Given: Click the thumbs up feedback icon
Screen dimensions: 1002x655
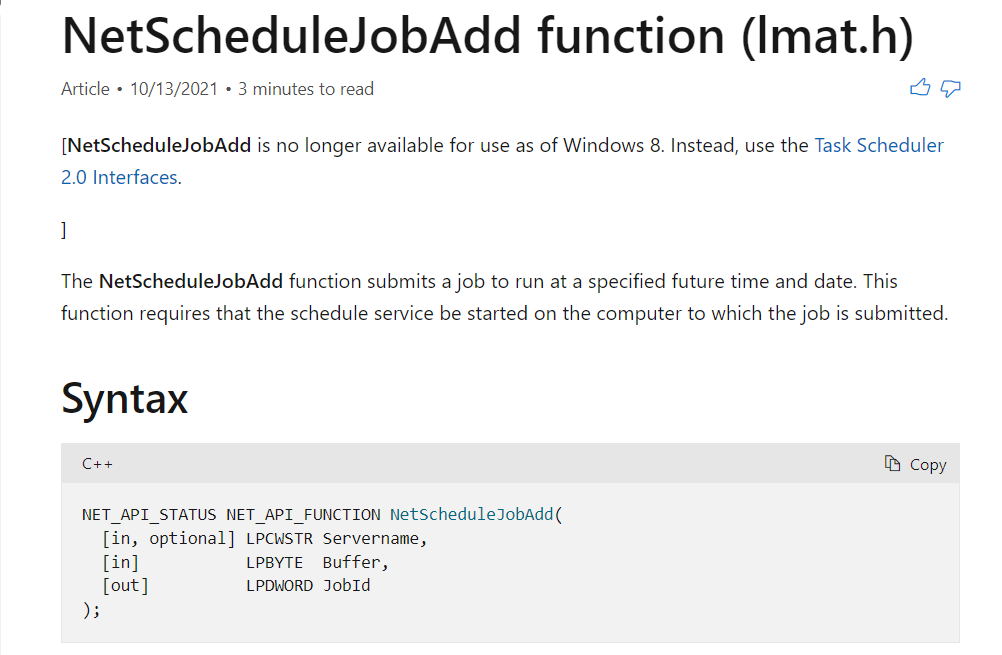Looking at the screenshot, I should click(x=920, y=88).
